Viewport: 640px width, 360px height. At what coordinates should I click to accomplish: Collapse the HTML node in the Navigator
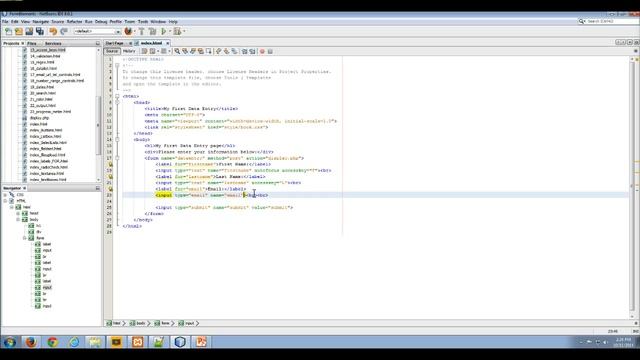[5, 201]
